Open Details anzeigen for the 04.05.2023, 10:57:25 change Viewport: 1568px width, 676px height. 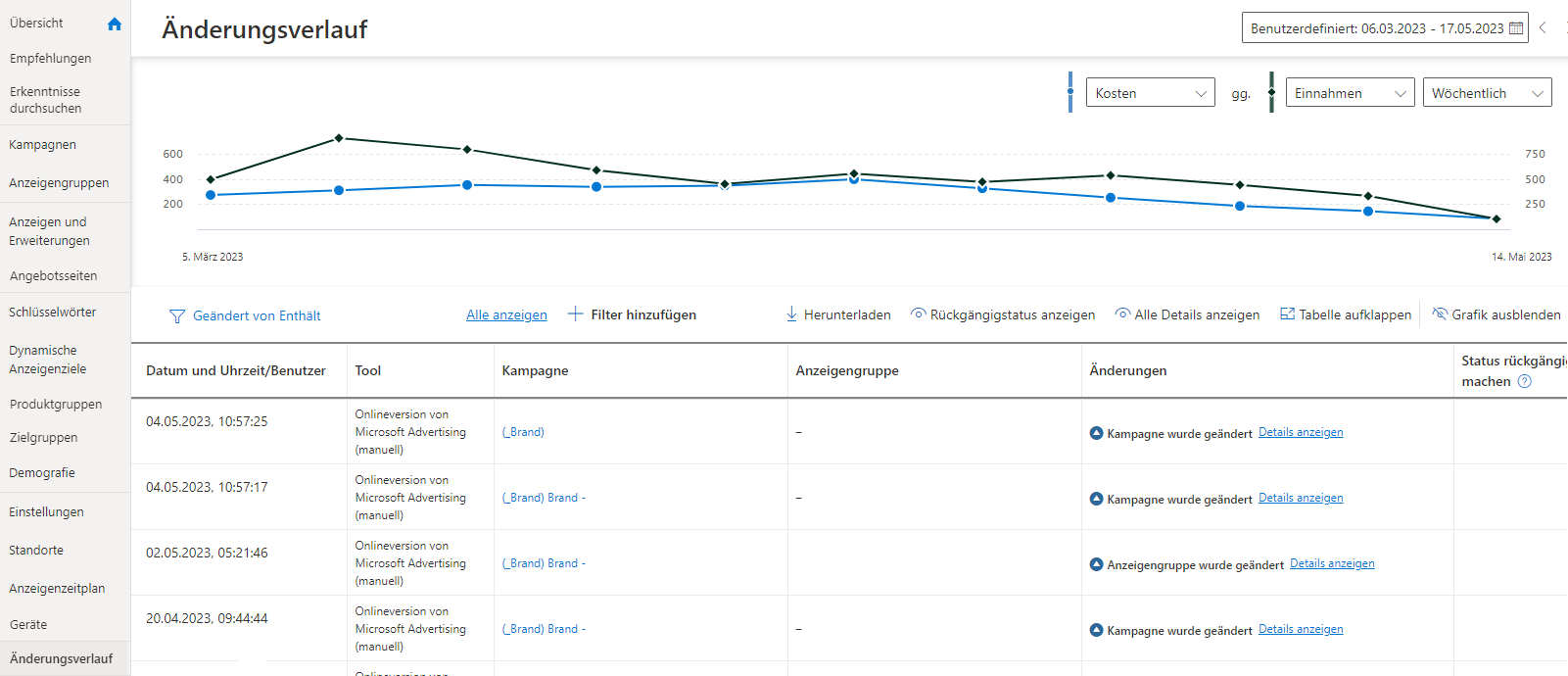(x=1301, y=432)
